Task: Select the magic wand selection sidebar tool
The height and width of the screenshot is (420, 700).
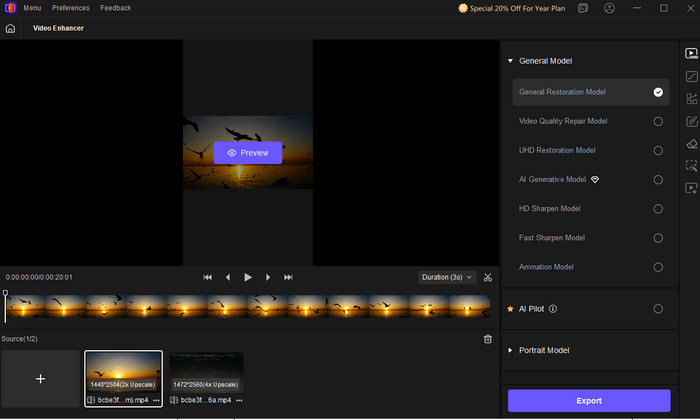Action: pyautogui.click(x=691, y=166)
